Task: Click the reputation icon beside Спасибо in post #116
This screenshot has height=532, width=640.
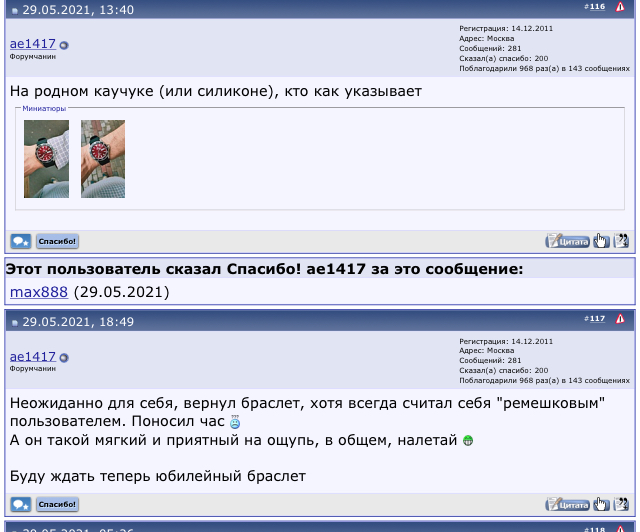Action: pyautogui.click(x=21, y=241)
